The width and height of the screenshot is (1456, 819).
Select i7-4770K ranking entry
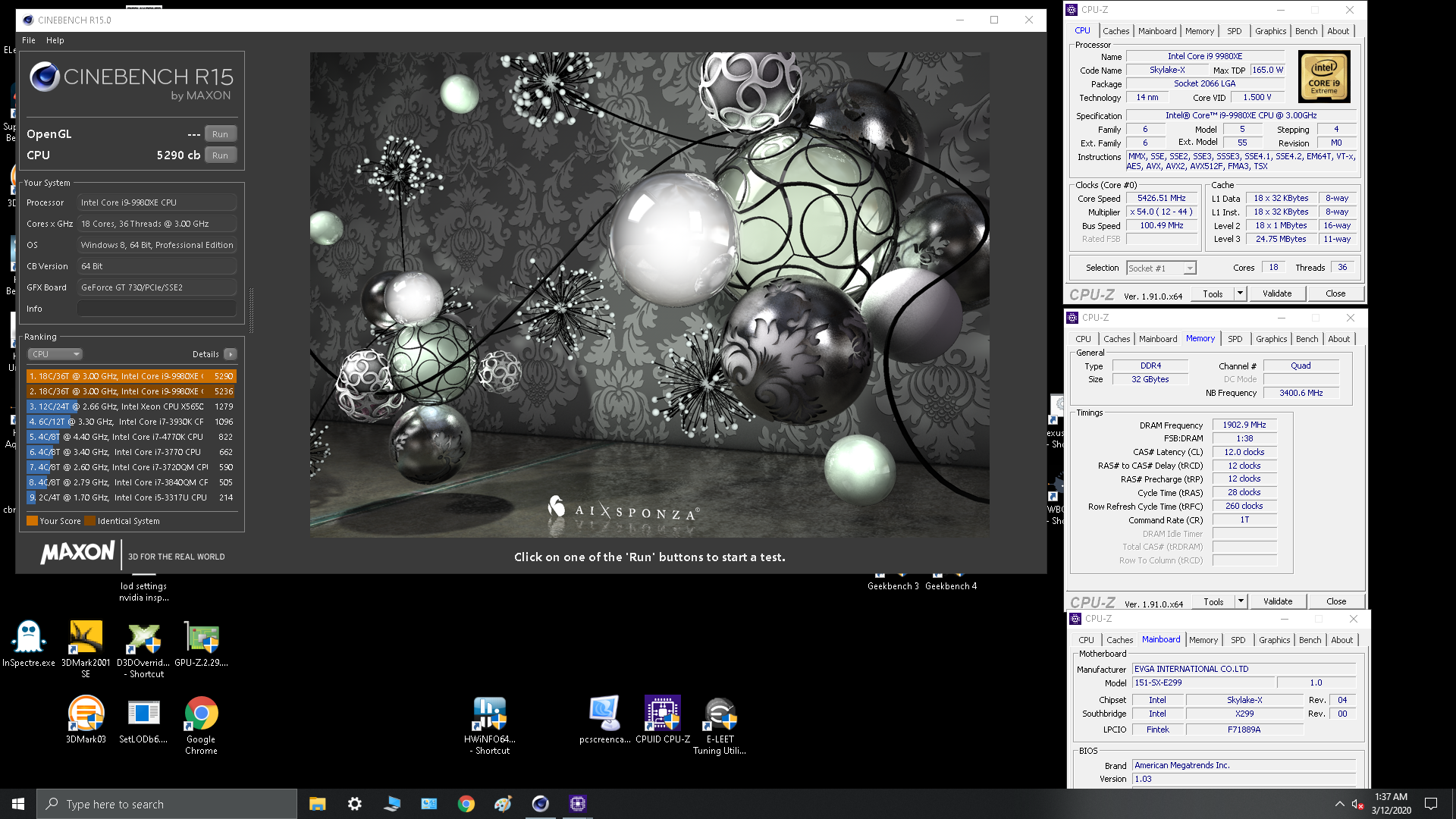tap(131, 437)
